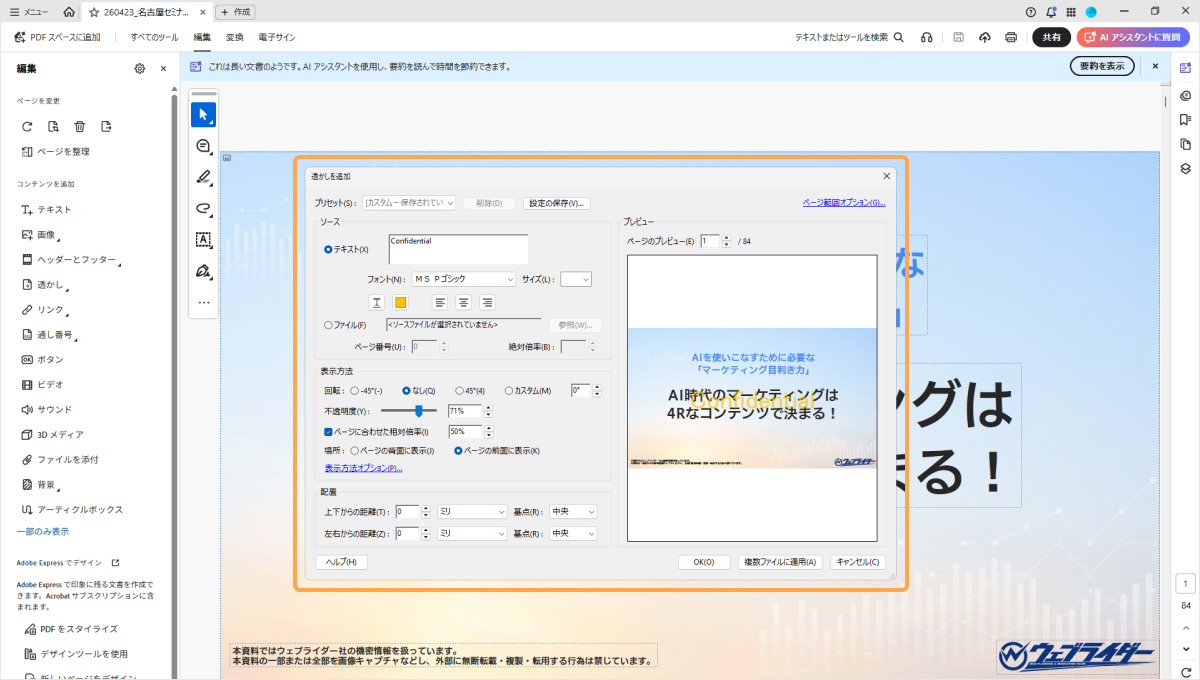Click the キャンセル button in dialog
The width and height of the screenshot is (1200, 680).
(x=859, y=562)
